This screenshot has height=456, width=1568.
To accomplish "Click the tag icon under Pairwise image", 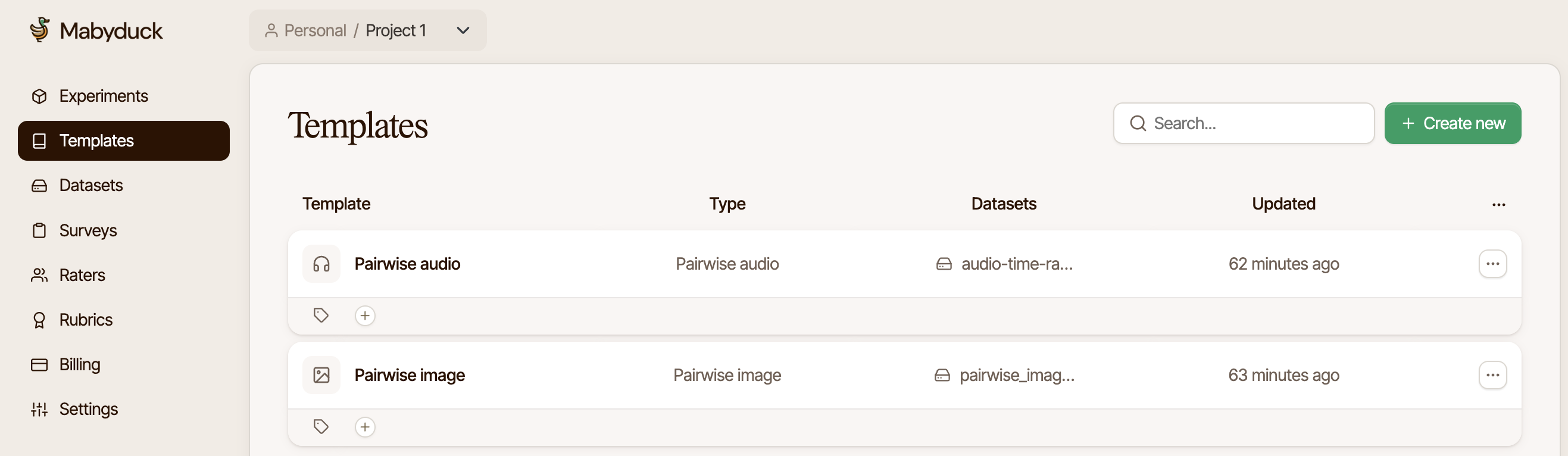I will [321, 427].
